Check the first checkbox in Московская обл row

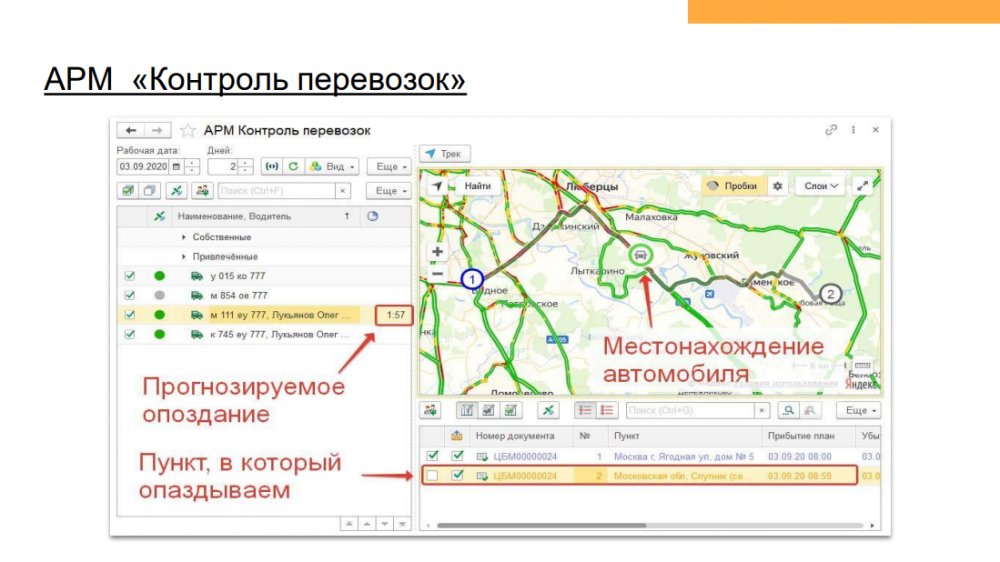[432, 476]
